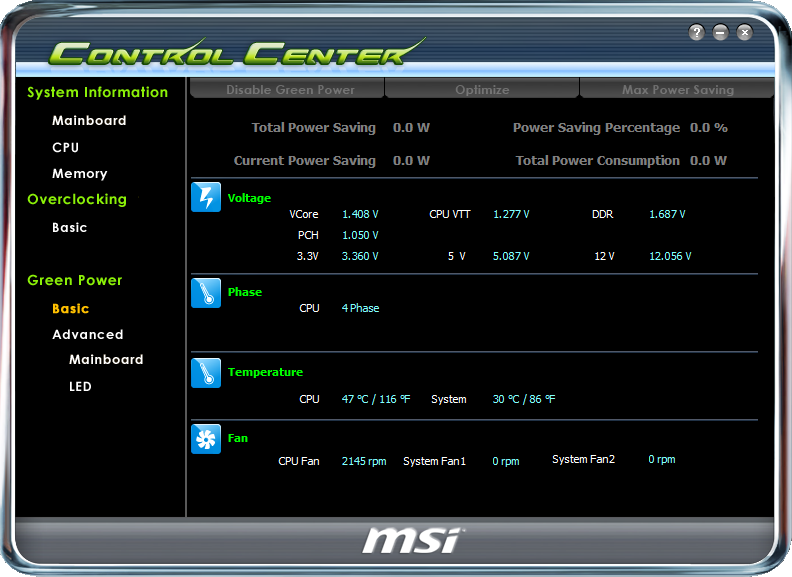The height and width of the screenshot is (577, 792).
Task: Click the Max Power Saving button
Action: (x=677, y=89)
